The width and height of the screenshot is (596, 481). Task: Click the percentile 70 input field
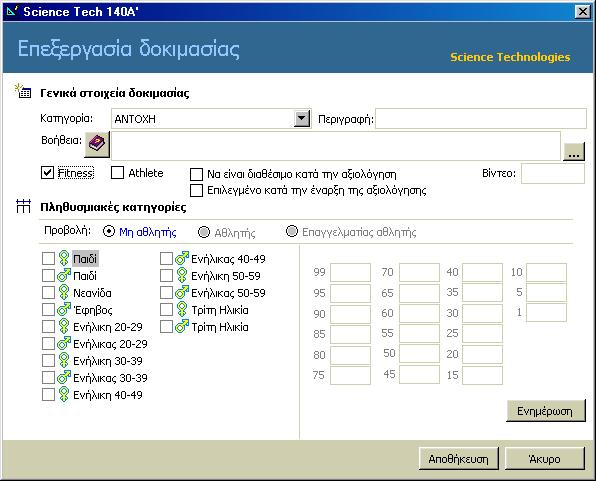tap(419, 272)
